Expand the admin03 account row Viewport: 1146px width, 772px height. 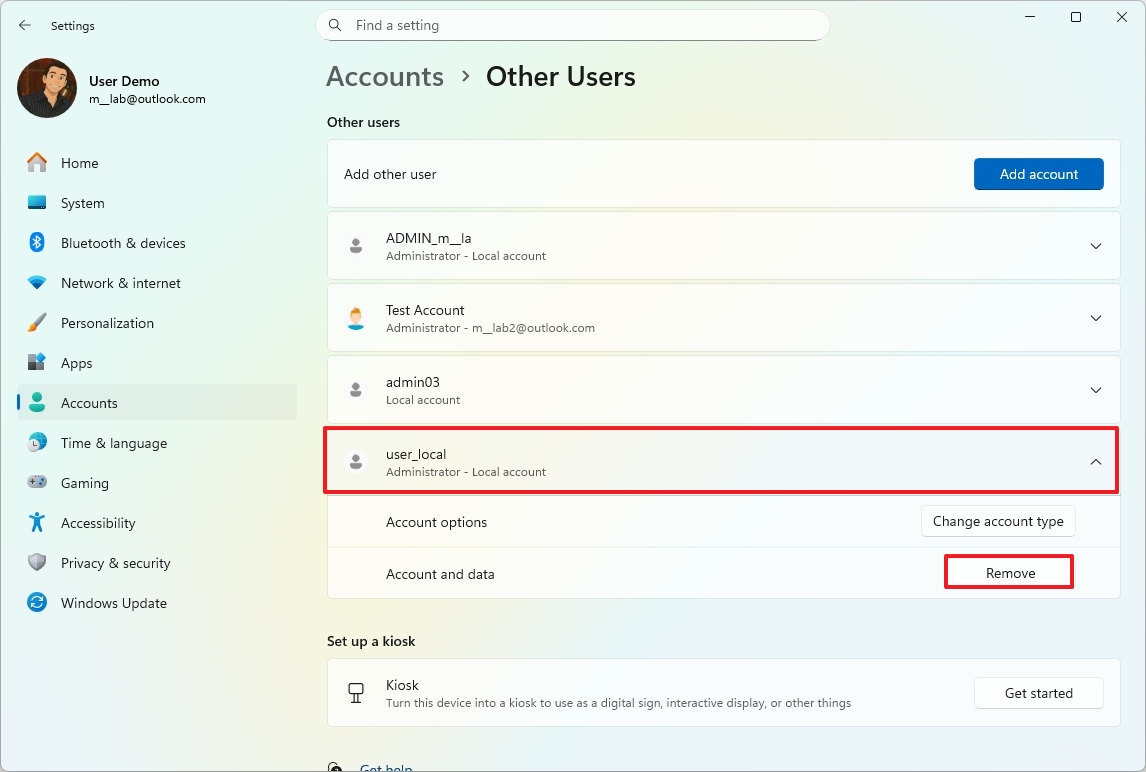pyautogui.click(x=1095, y=390)
